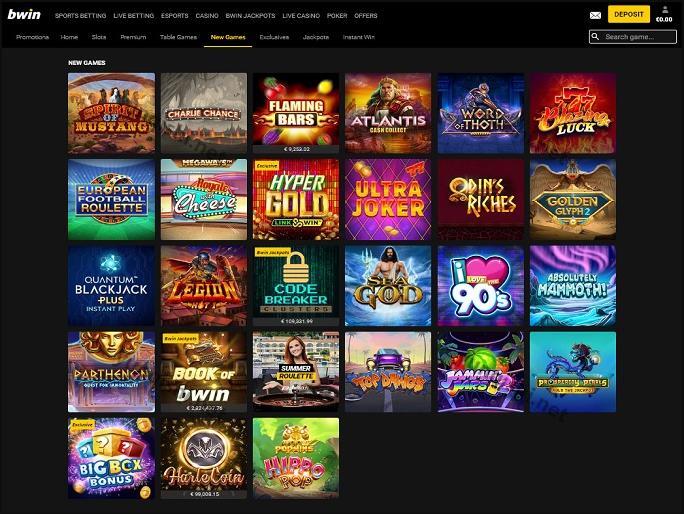The height and width of the screenshot is (514, 684).
Task: Open Quantum Blackjack Plus Instant Play
Action: click(111, 285)
